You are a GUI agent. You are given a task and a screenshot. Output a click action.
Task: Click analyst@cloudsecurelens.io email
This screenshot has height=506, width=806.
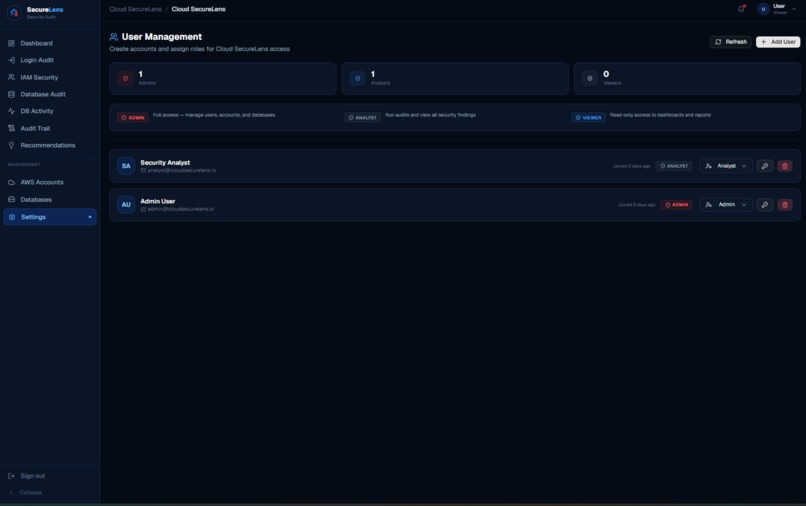point(181,170)
